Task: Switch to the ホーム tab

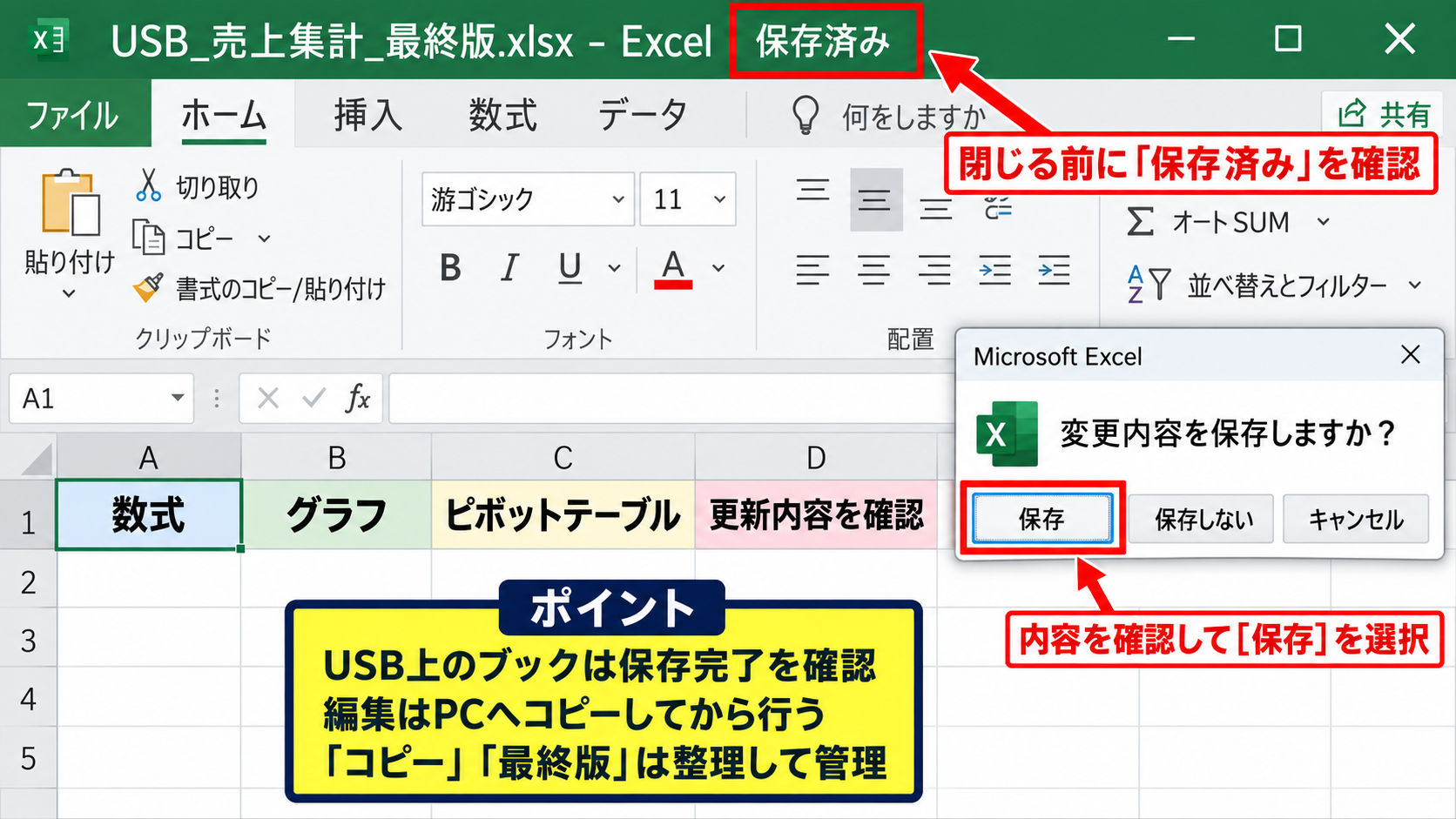Action: pos(223,114)
